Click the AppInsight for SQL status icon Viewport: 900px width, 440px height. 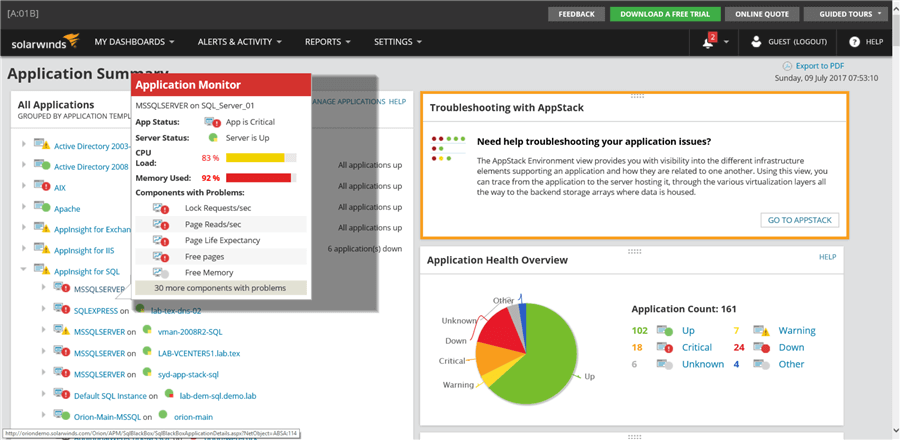(42, 270)
